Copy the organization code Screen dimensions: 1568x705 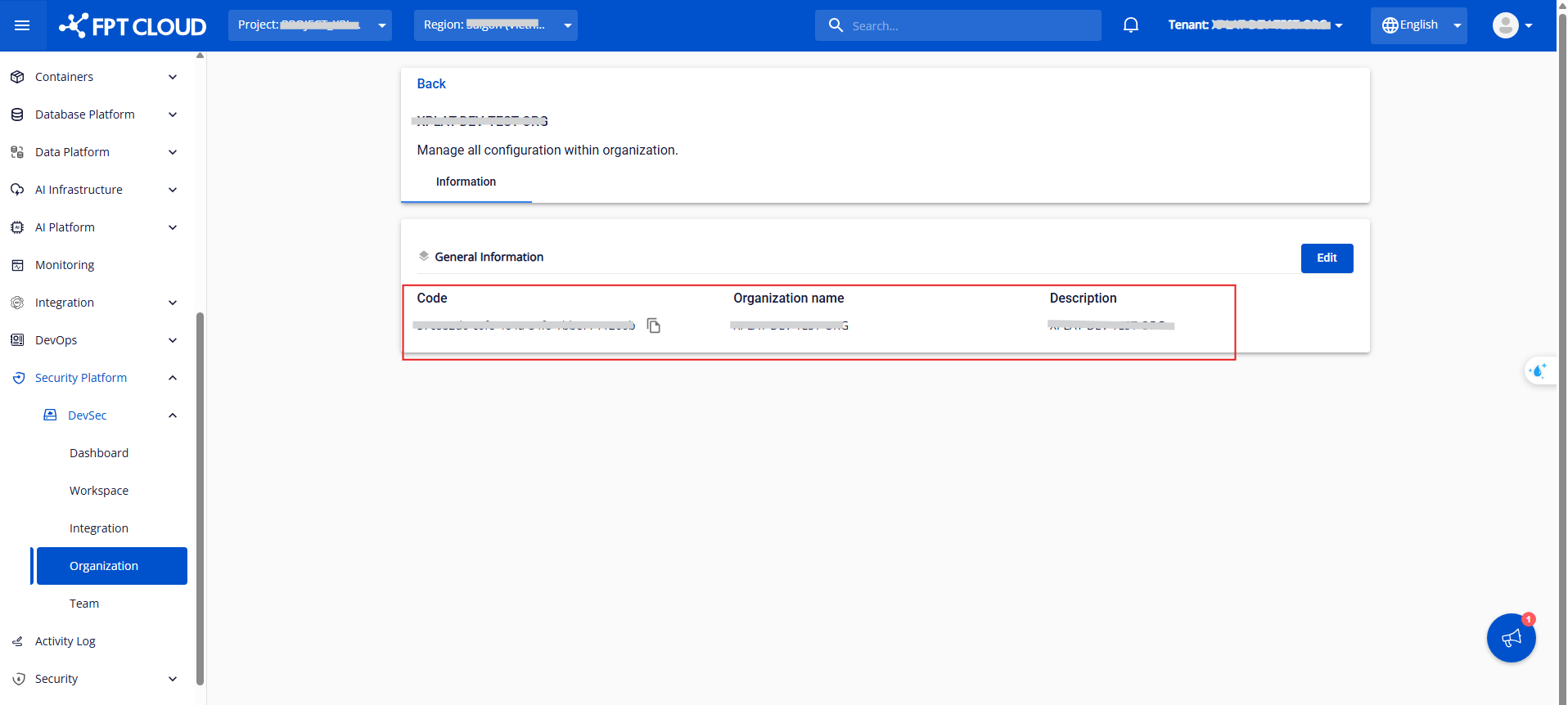point(653,326)
